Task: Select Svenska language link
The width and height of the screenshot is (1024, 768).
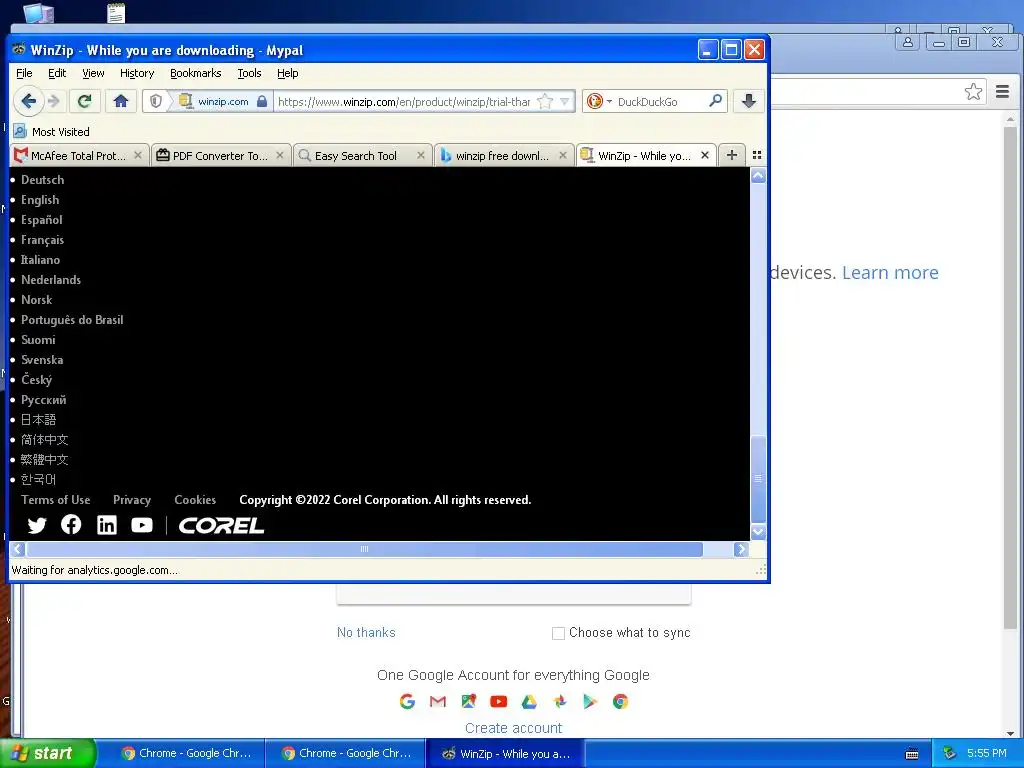Action: (x=42, y=360)
